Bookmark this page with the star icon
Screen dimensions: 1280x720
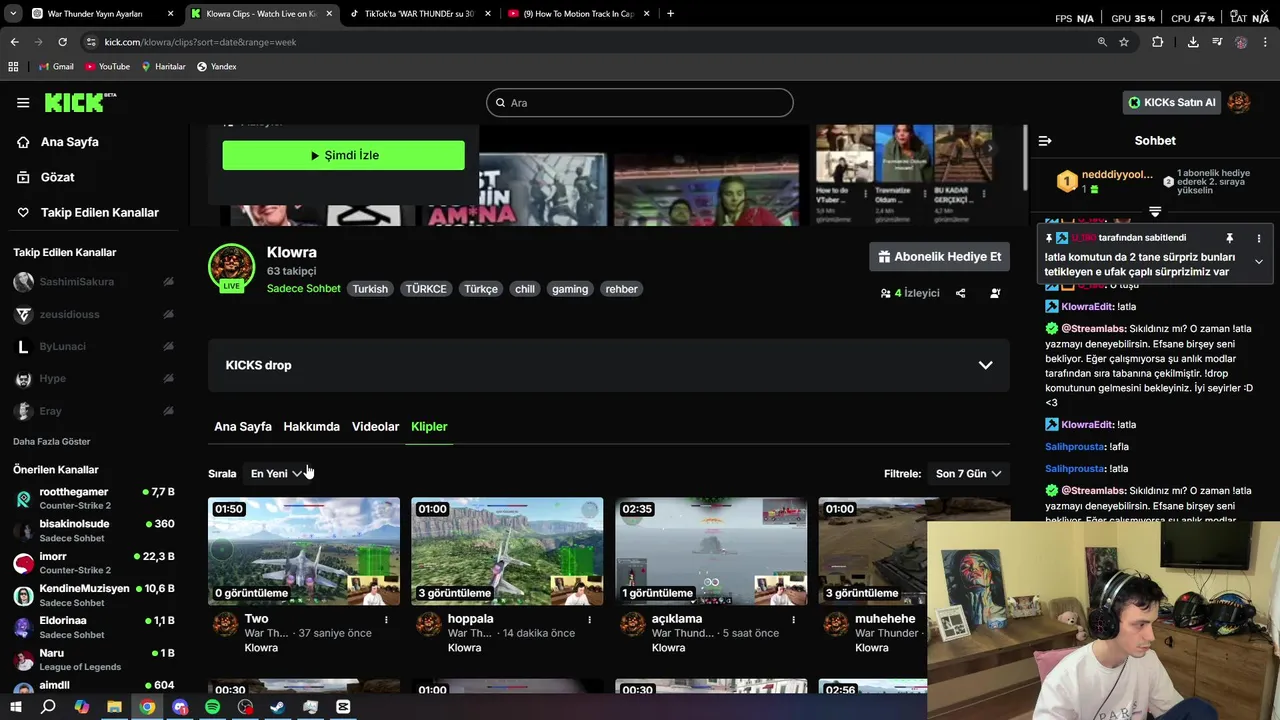pyautogui.click(x=1124, y=42)
